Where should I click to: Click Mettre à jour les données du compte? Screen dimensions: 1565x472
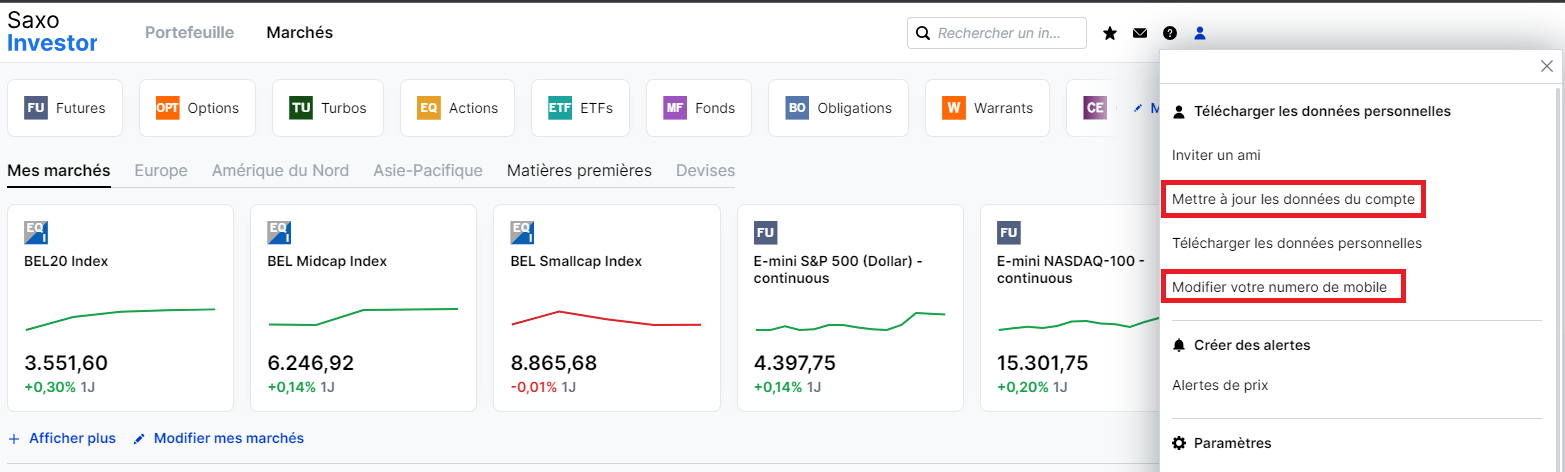coord(1293,199)
